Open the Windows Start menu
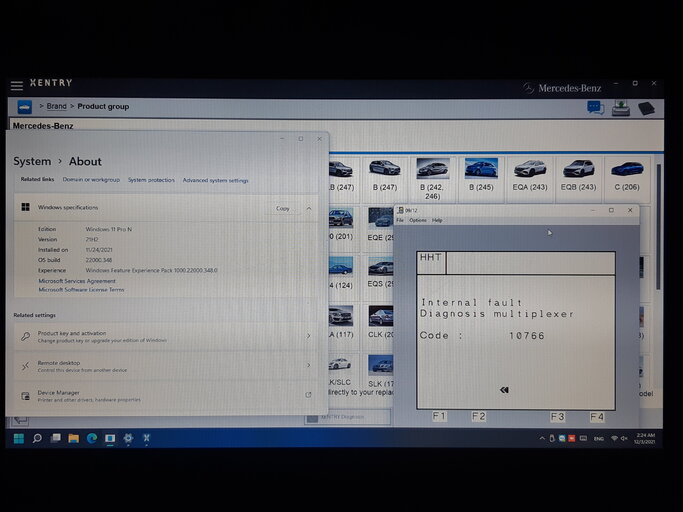Image resolution: width=683 pixels, height=512 pixels. 19,438
